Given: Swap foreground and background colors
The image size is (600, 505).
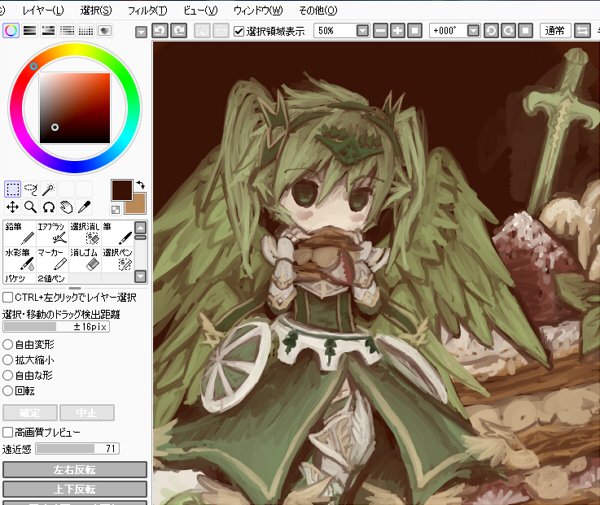Looking at the screenshot, I should coord(140,185).
